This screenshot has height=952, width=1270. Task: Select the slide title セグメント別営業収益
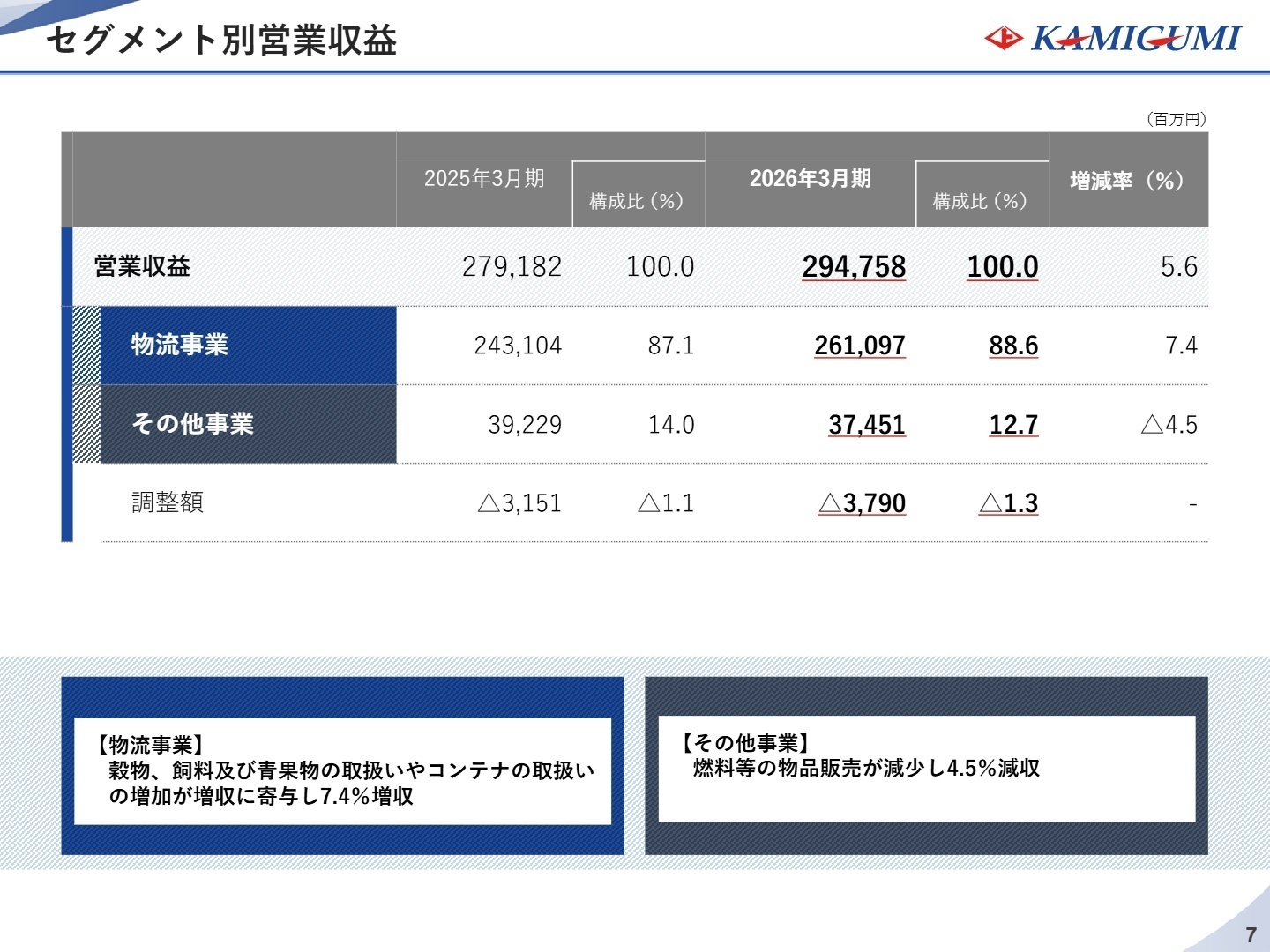(x=221, y=40)
